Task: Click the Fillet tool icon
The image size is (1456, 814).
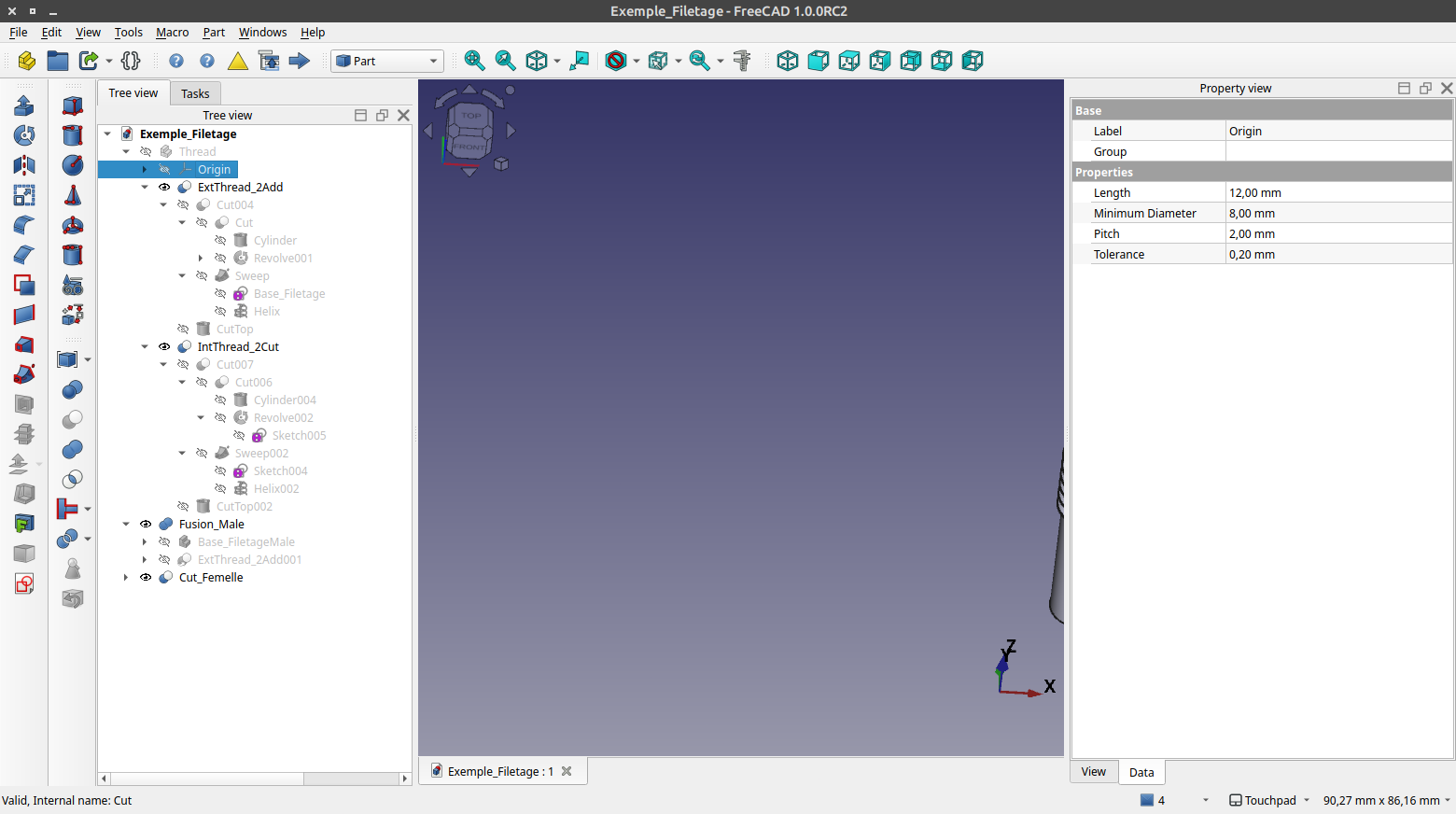Action: (24, 225)
